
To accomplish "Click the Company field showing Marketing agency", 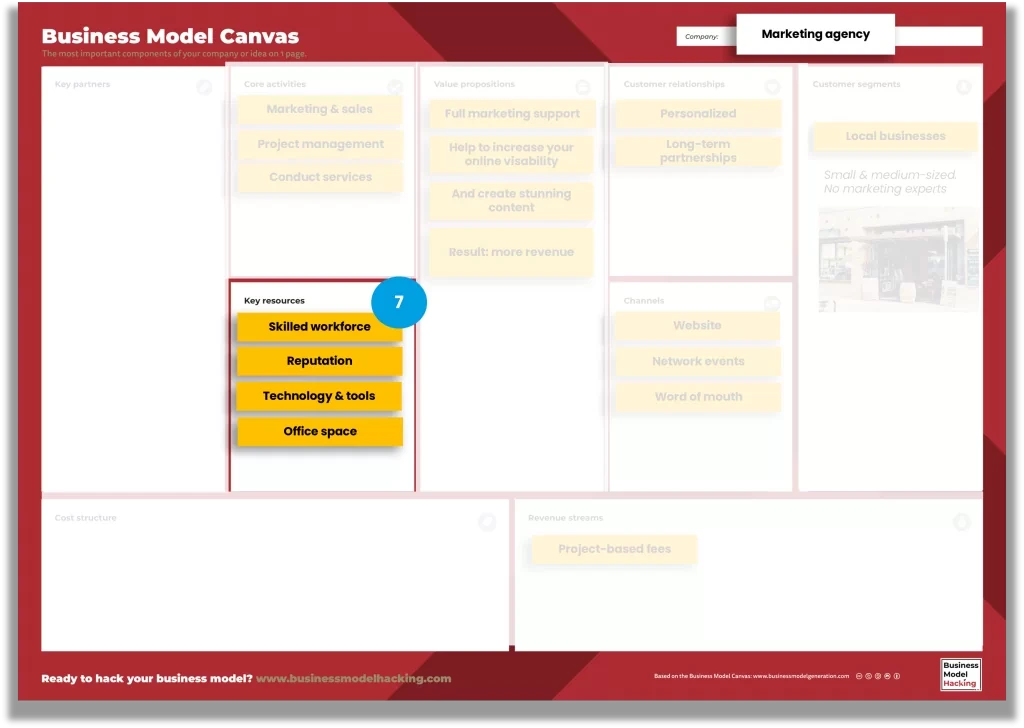I will click(x=816, y=34).
